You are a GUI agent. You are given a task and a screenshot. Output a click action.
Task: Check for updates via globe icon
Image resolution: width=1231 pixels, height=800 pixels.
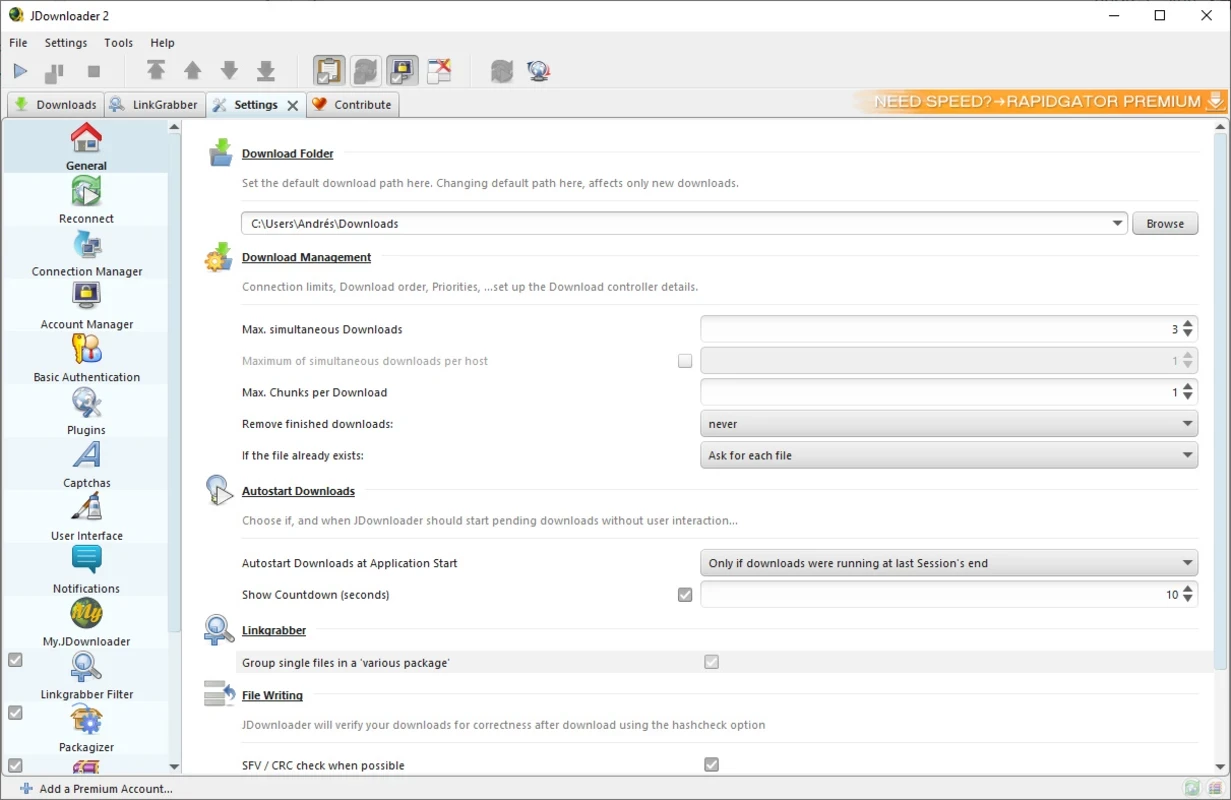point(539,71)
